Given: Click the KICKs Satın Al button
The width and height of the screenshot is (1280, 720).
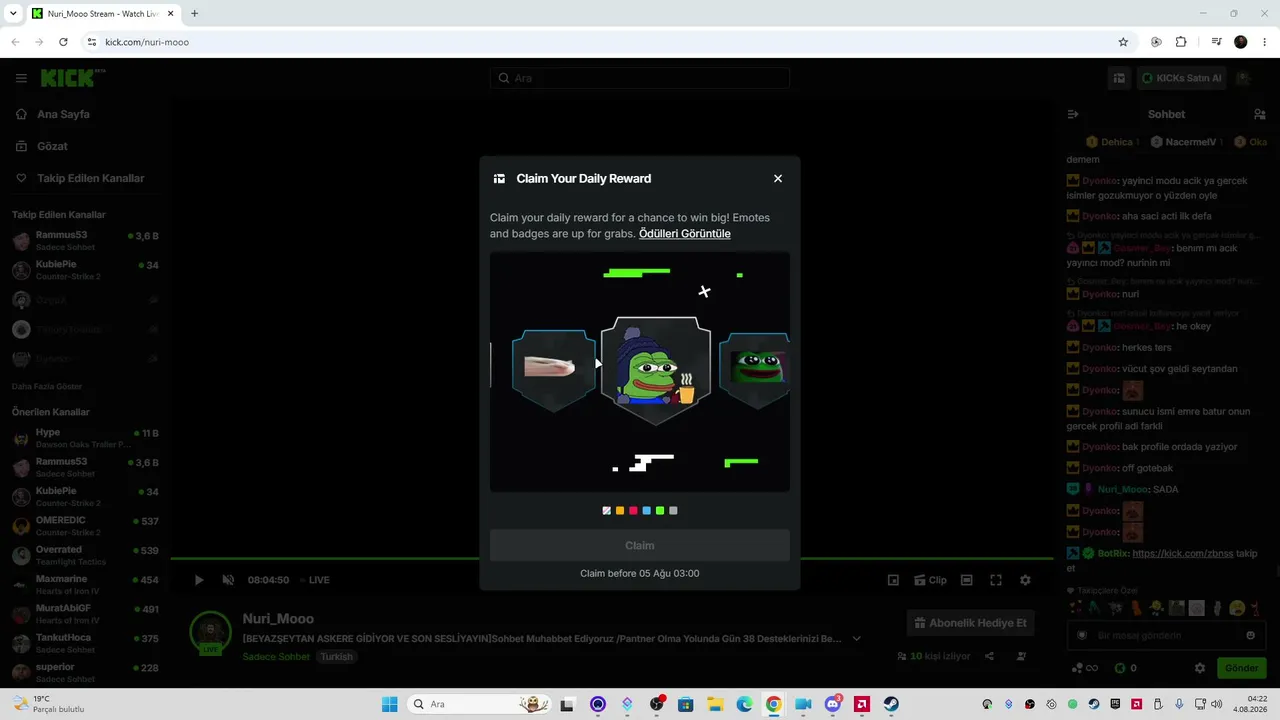Looking at the screenshot, I should pos(1181,78).
